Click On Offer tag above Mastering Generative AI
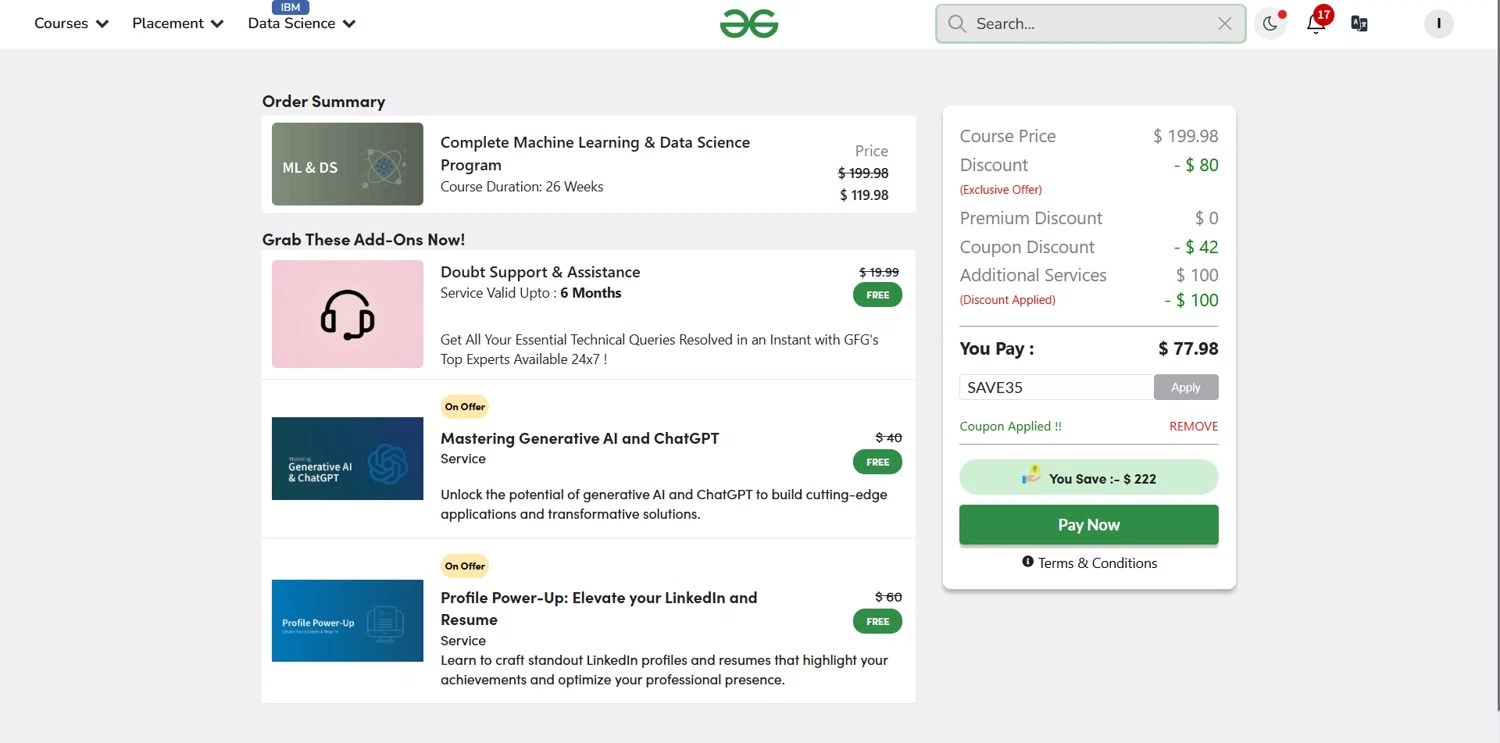The height and width of the screenshot is (743, 1500). pos(465,406)
